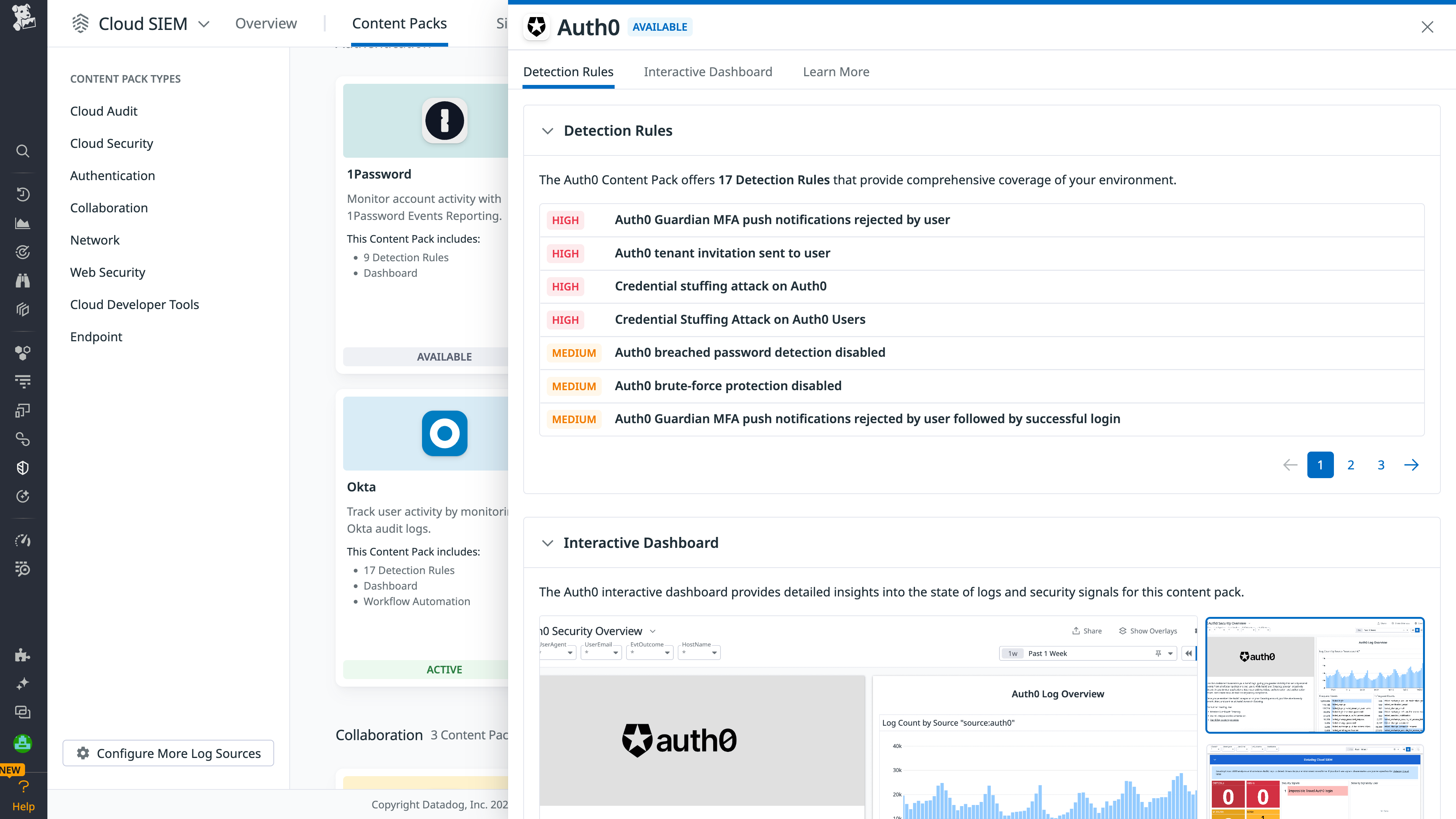Click Configure More Log Sources

pos(168,753)
